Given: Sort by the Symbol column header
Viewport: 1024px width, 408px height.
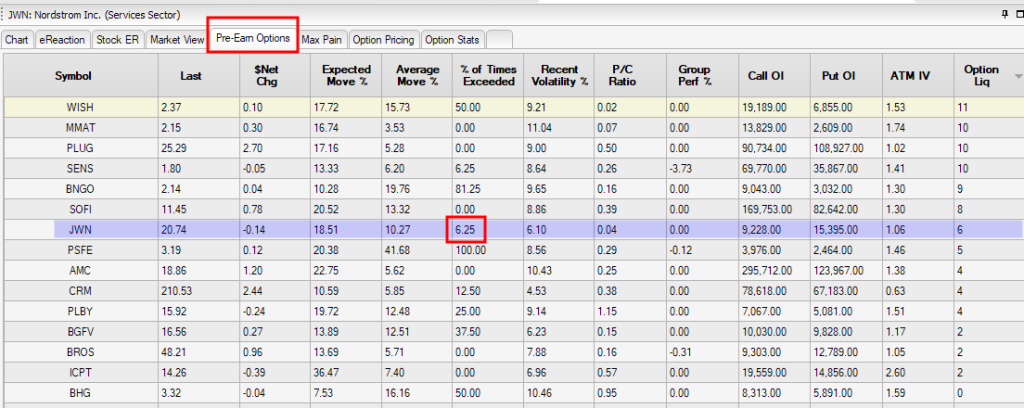Looking at the screenshot, I should point(81,76).
